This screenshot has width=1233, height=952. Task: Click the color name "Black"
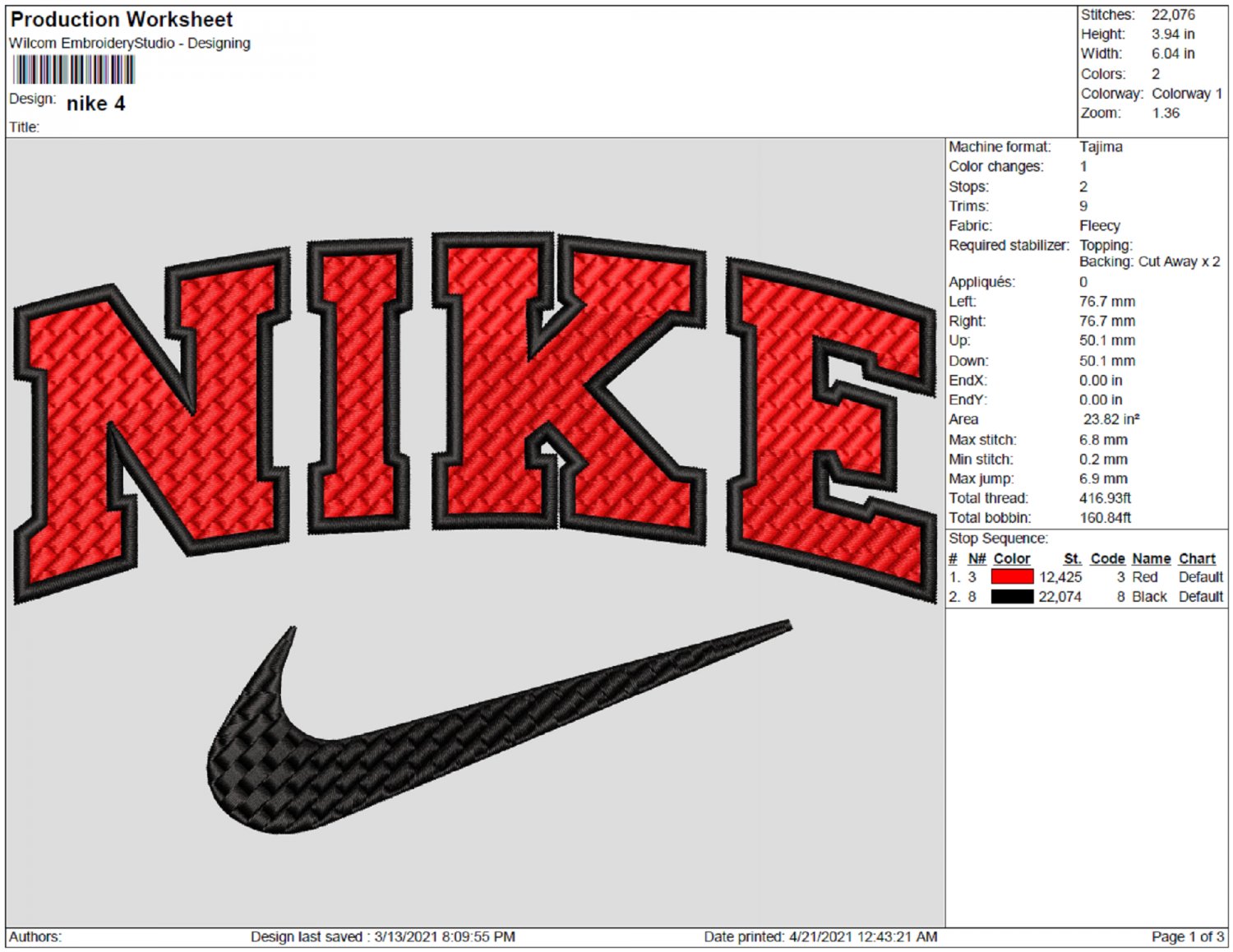[x=1149, y=597]
